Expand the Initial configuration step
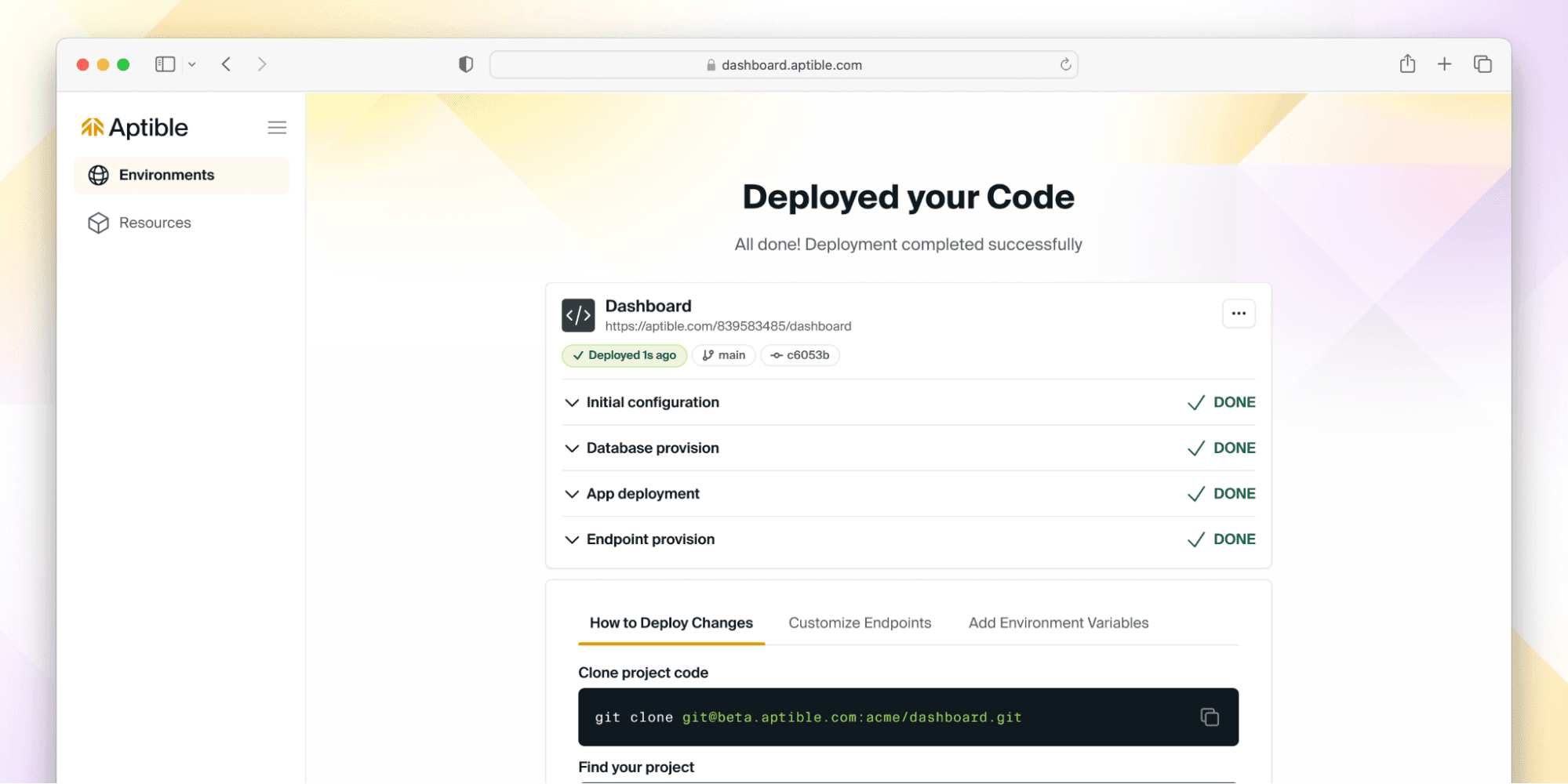This screenshot has height=784, width=1568. 908,402
